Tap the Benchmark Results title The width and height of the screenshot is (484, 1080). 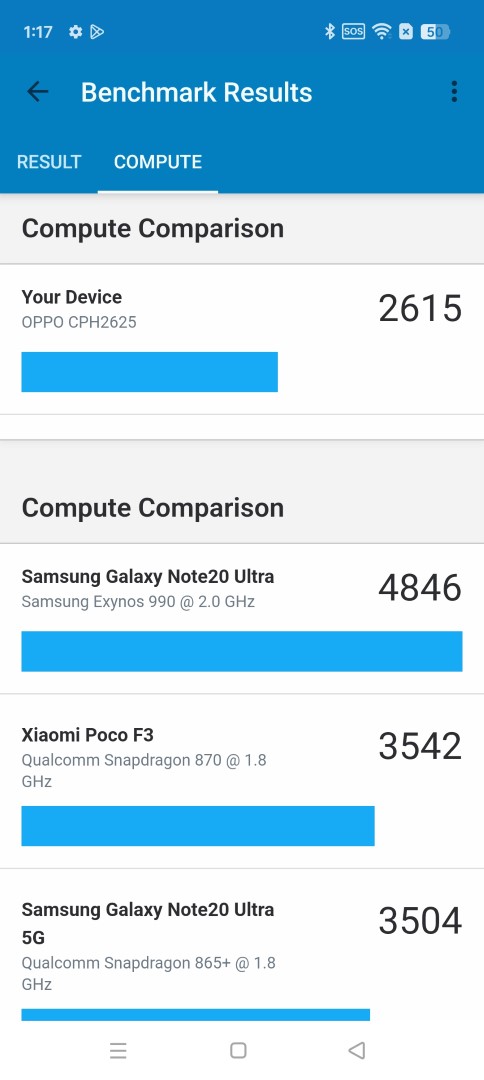pyautogui.click(x=197, y=92)
